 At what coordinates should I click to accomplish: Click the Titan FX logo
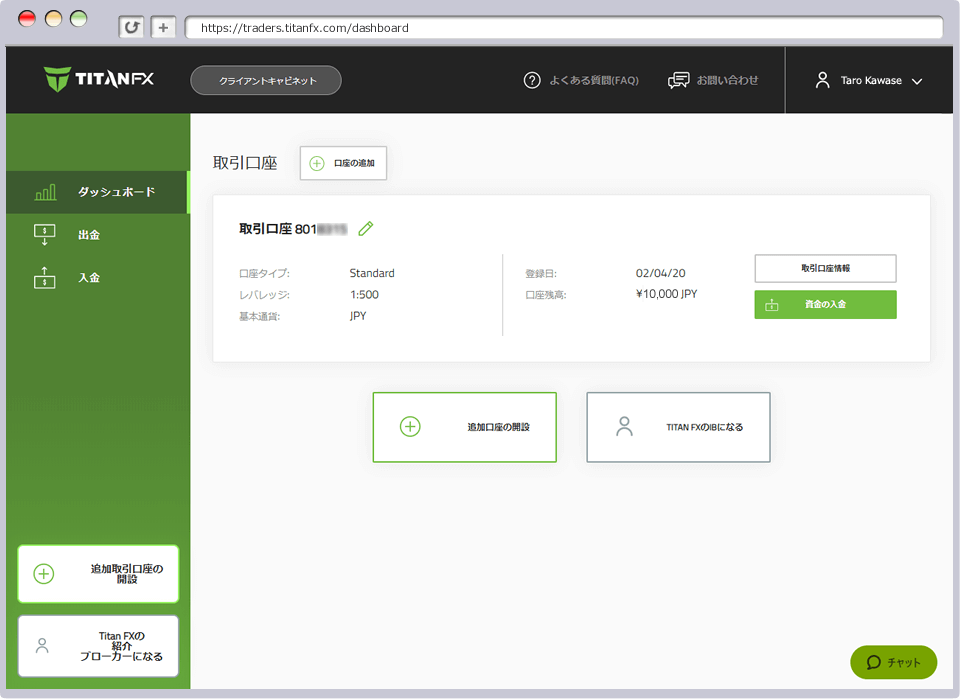[99, 79]
